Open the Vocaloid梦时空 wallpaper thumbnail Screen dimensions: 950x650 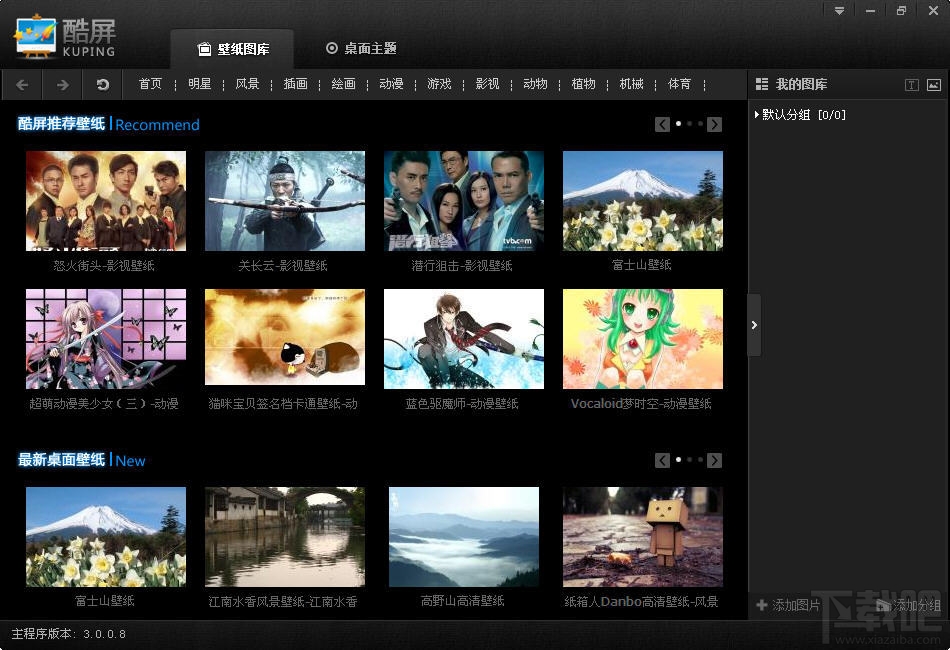643,339
